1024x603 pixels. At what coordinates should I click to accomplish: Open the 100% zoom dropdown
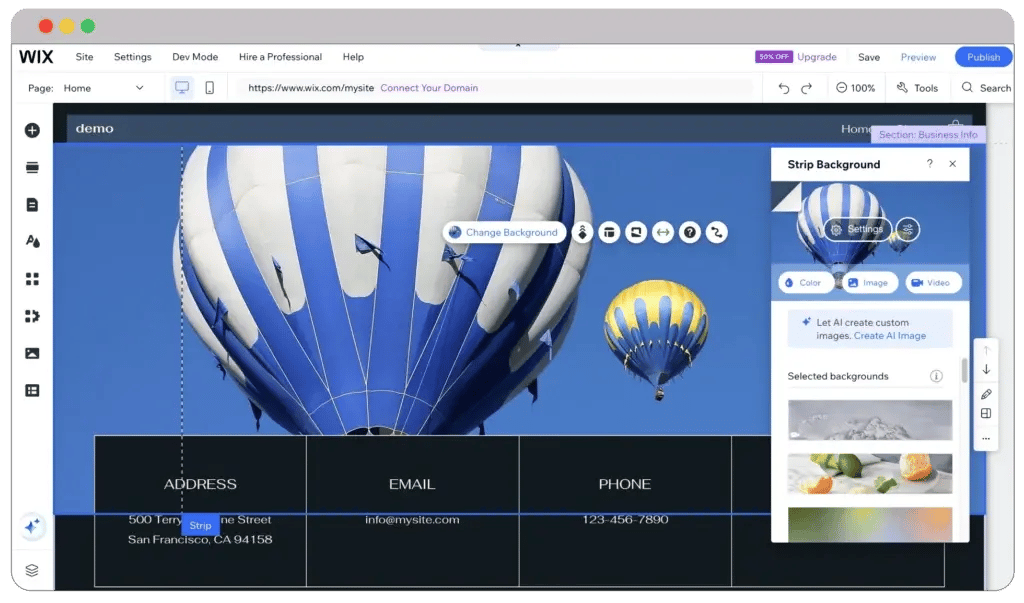click(x=856, y=88)
